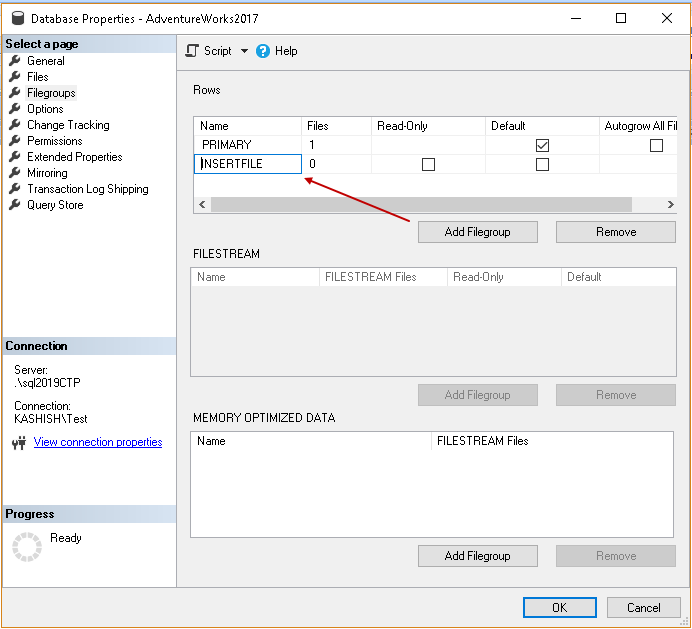692x629 pixels.
Task: Click the Options page wrench icon
Action: point(15,109)
